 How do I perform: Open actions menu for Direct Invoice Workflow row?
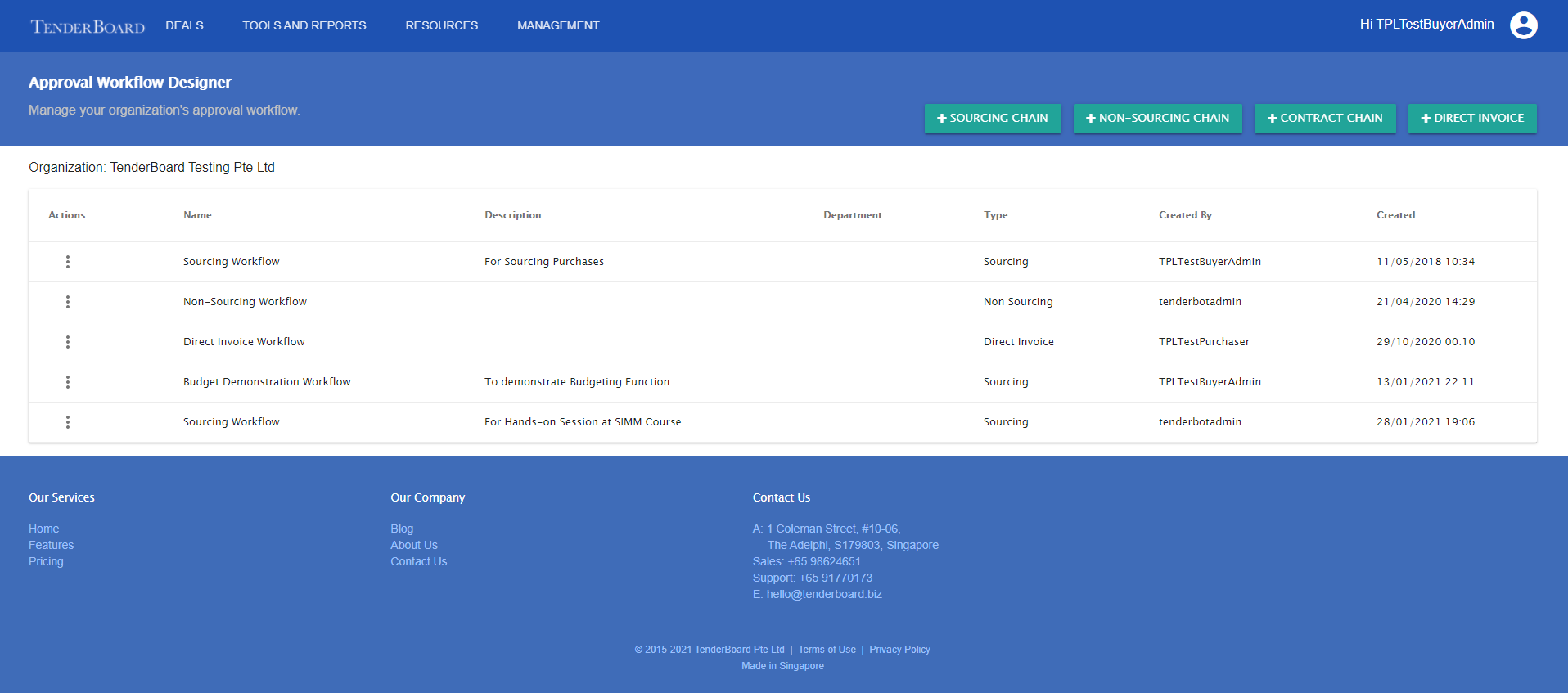click(68, 342)
